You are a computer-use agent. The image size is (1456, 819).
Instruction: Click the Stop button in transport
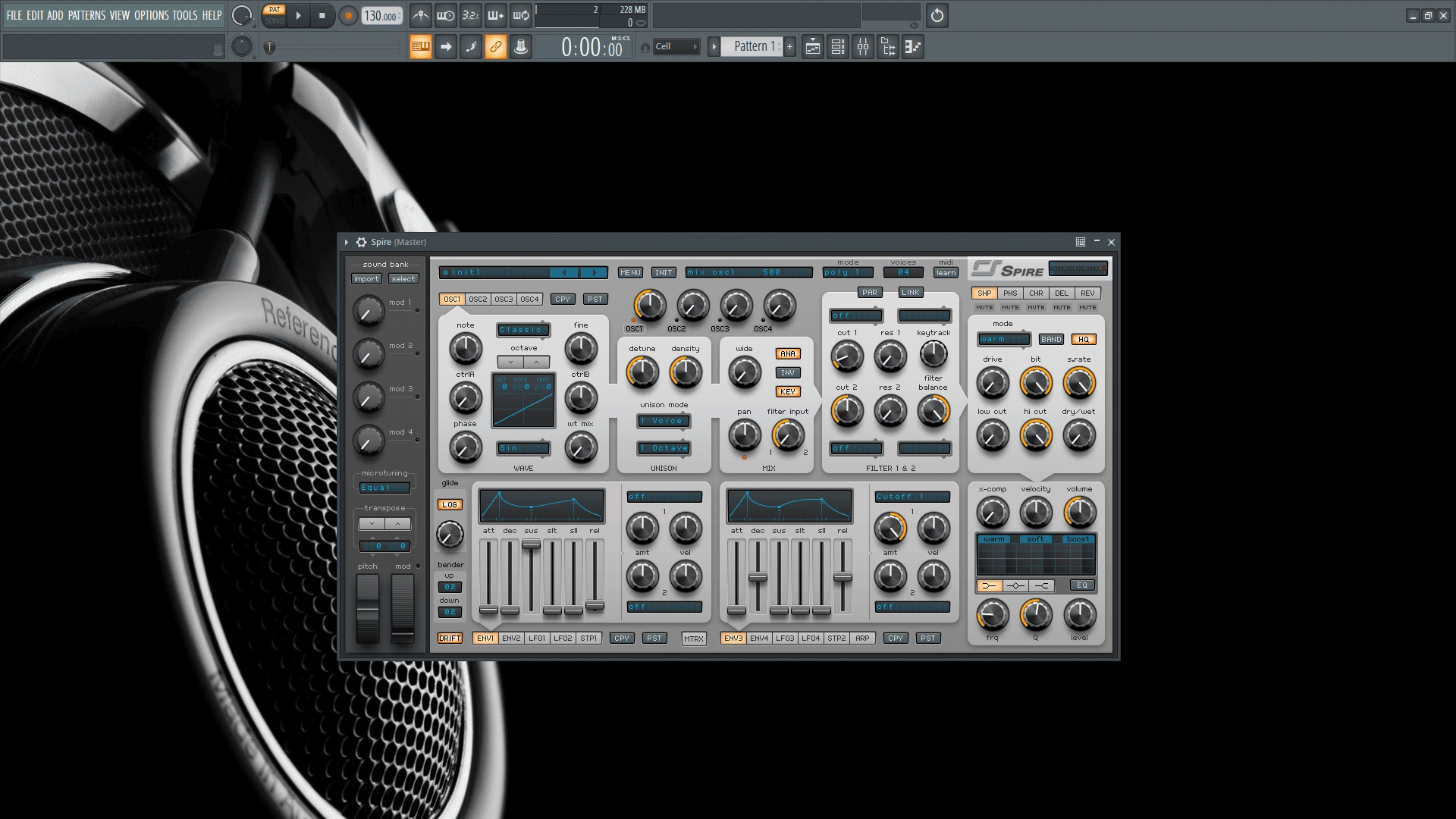coord(322,15)
